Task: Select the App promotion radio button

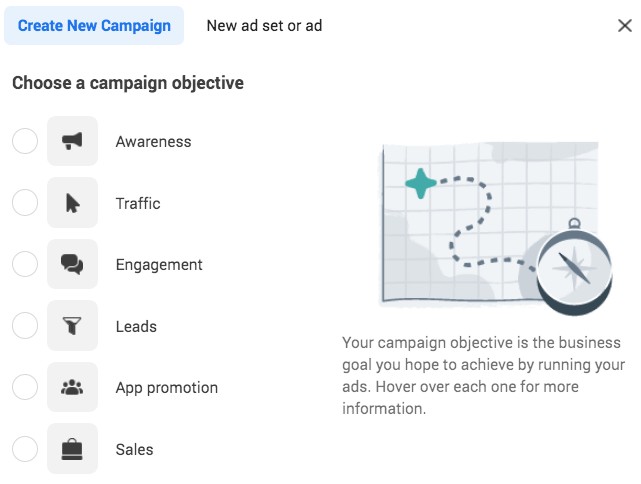Action: 25,387
